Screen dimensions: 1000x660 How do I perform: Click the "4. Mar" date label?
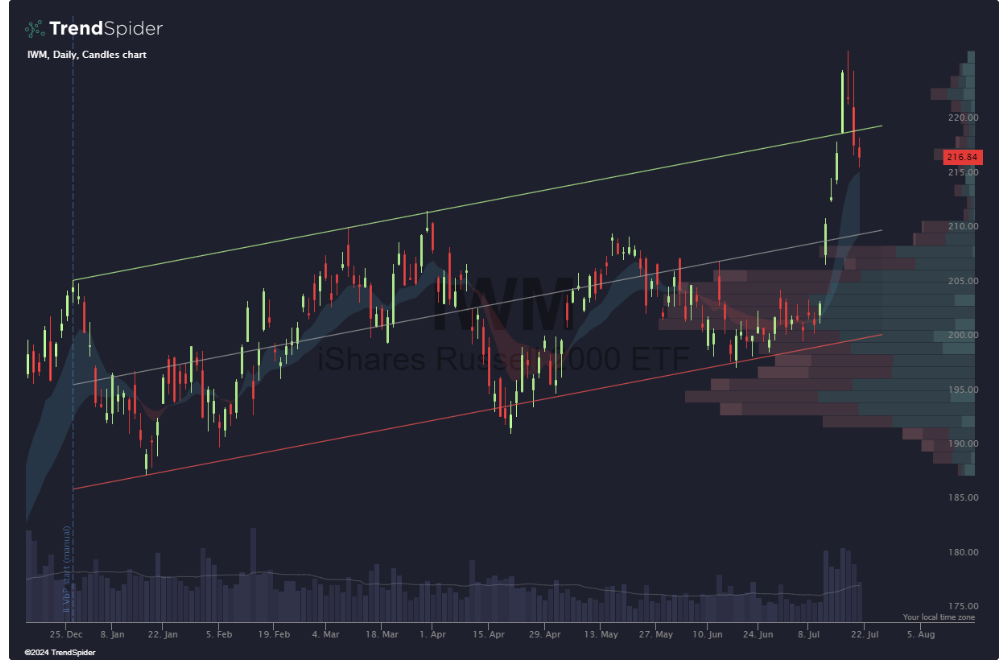pos(325,634)
